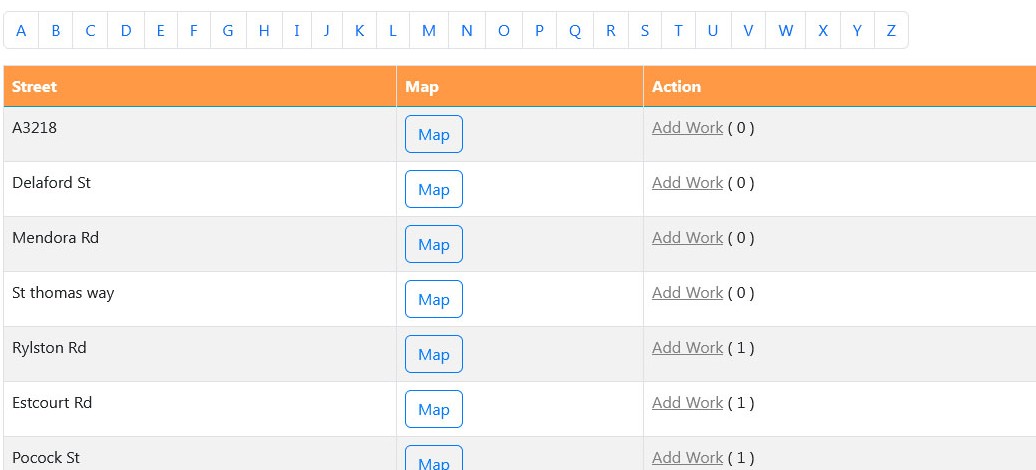Filter streets by letter P
The image size is (1036, 470).
[539, 30]
